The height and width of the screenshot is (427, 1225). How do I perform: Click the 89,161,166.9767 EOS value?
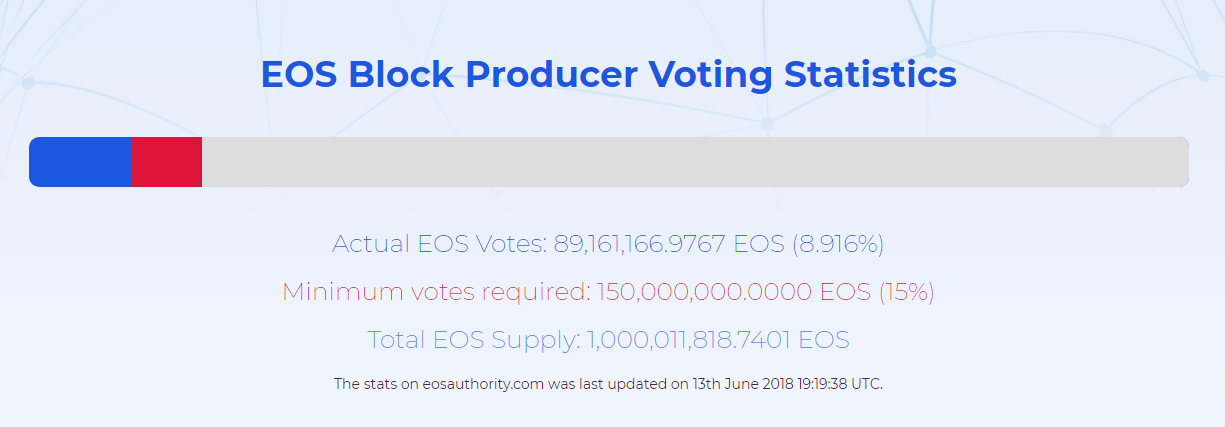670,243
